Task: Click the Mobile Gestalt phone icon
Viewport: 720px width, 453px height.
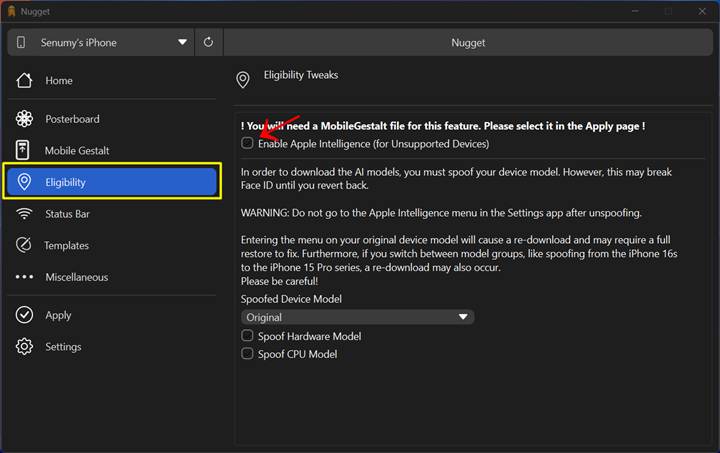Action: 22,150
